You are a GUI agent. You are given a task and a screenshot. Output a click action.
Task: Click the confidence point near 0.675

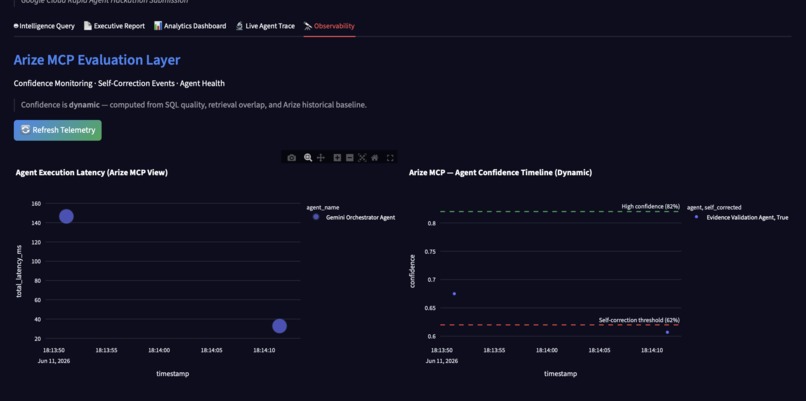click(x=454, y=294)
